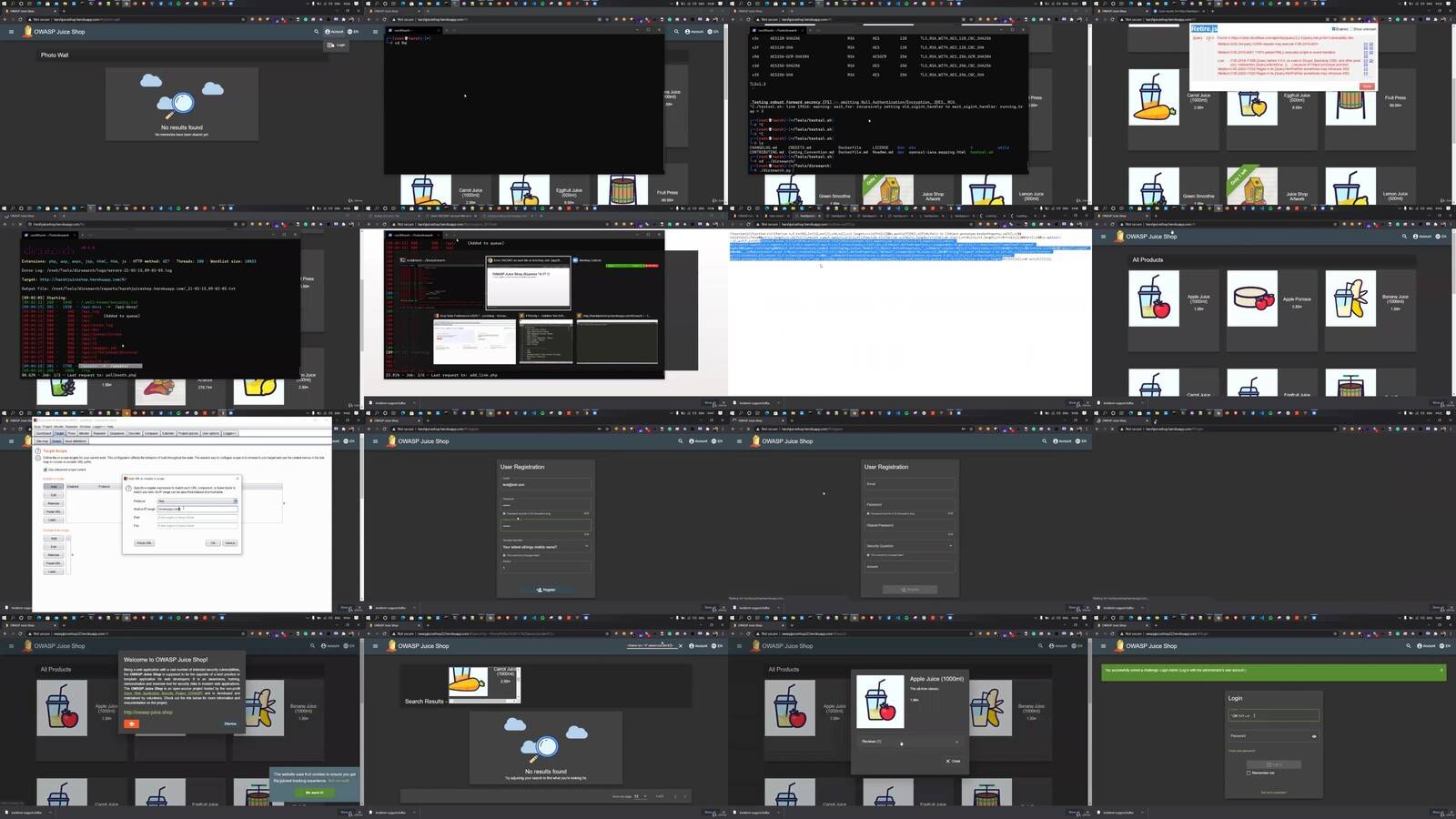This screenshot has width=1456, height=819.
Task: Click 'Not yet a customer?' link in Login form
Action: (1273, 793)
